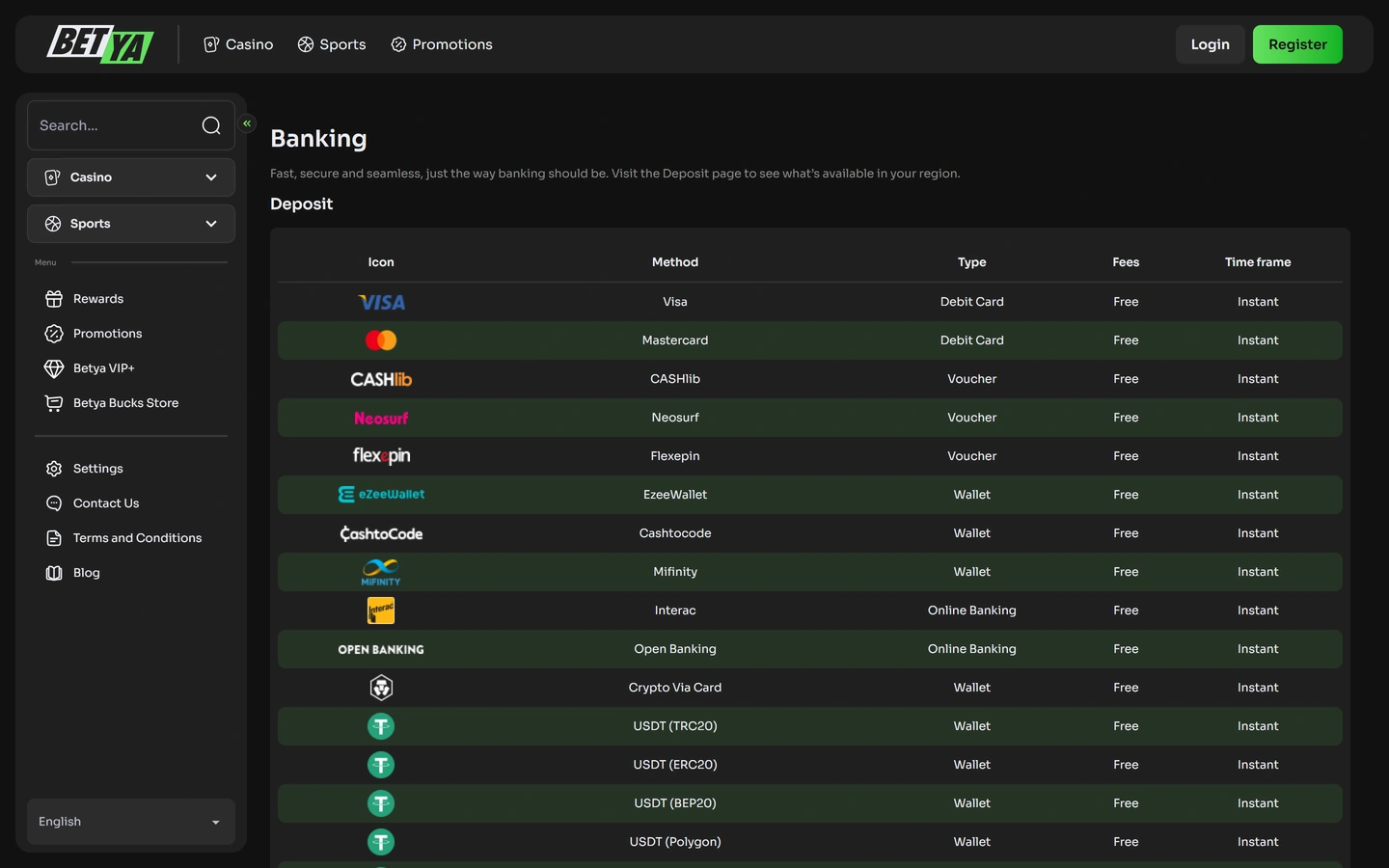
Task: Expand the Casino dropdown in sidebar
Action: coord(131,177)
